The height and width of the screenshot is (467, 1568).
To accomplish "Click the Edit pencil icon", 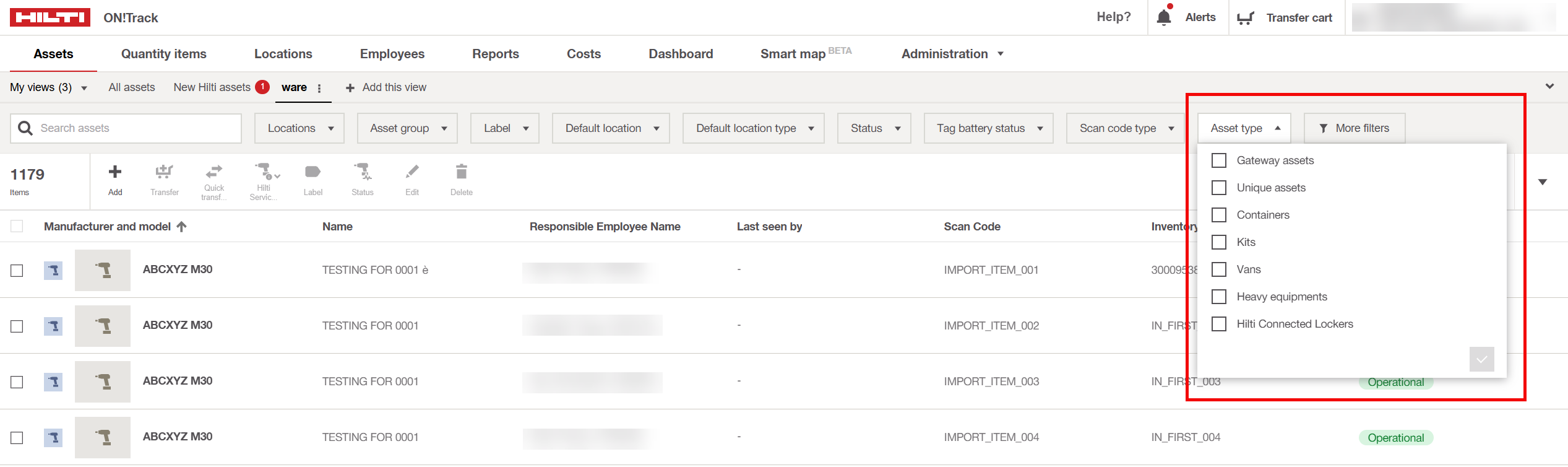I will (x=412, y=172).
